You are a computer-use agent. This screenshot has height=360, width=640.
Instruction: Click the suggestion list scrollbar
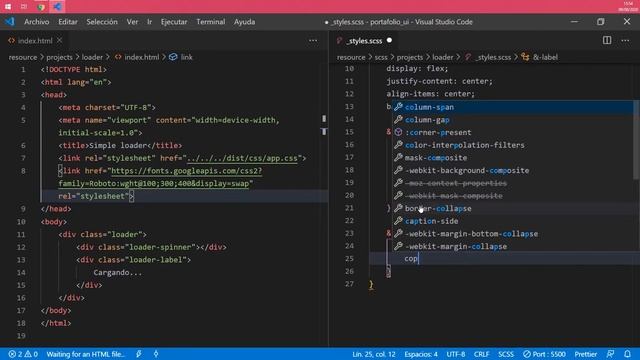tap(636, 140)
